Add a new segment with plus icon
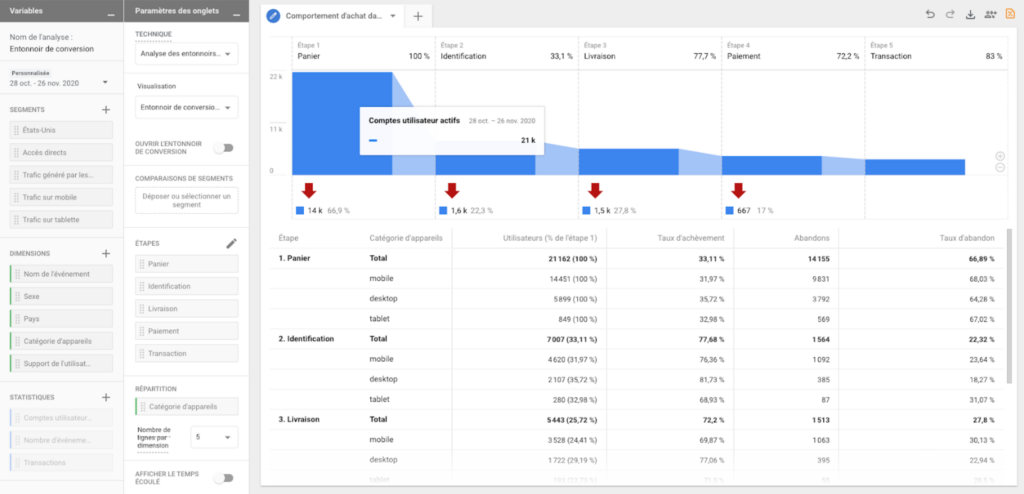 pyautogui.click(x=106, y=110)
